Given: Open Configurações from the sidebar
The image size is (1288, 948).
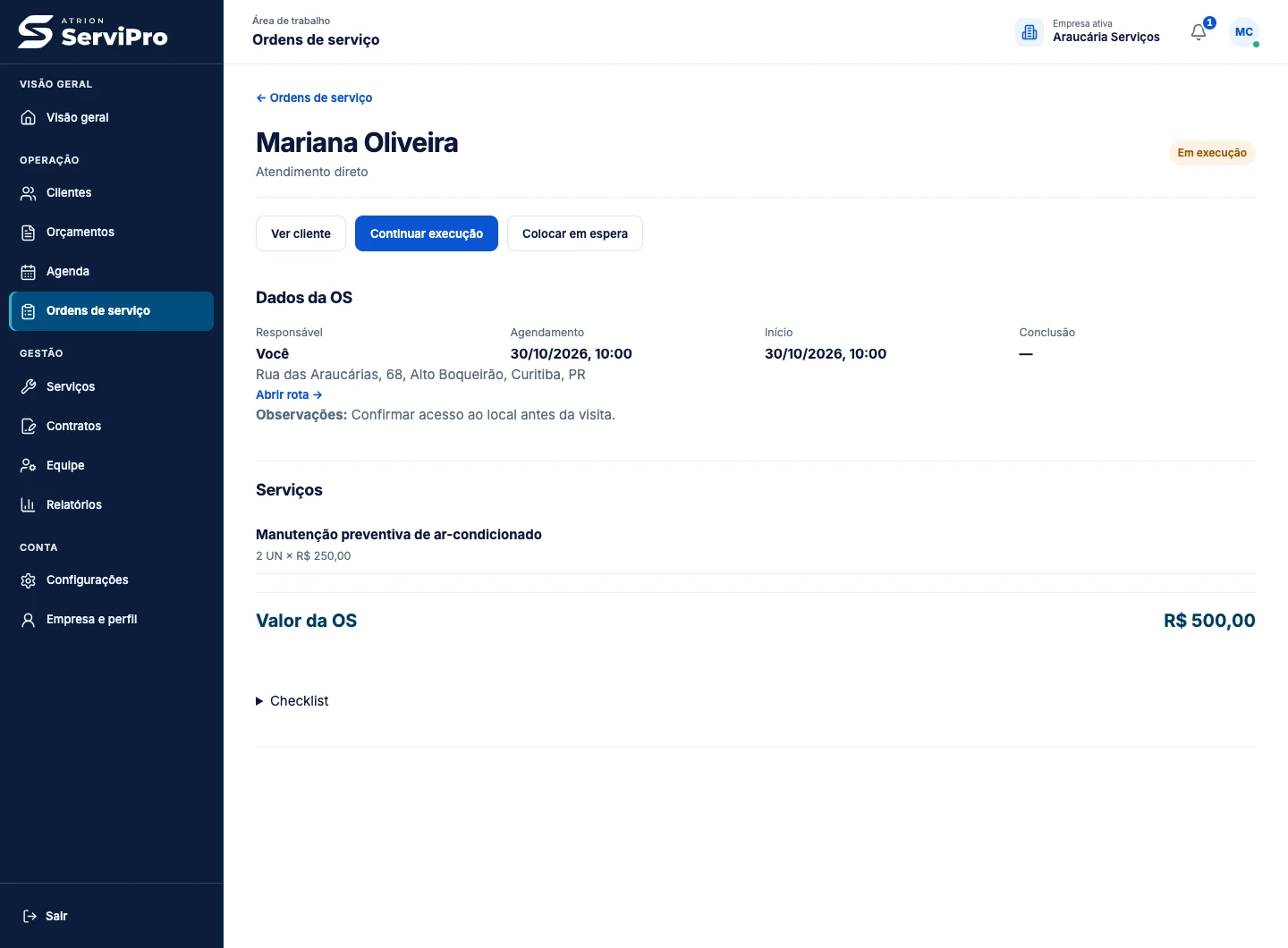Looking at the screenshot, I should [x=112, y=580].
